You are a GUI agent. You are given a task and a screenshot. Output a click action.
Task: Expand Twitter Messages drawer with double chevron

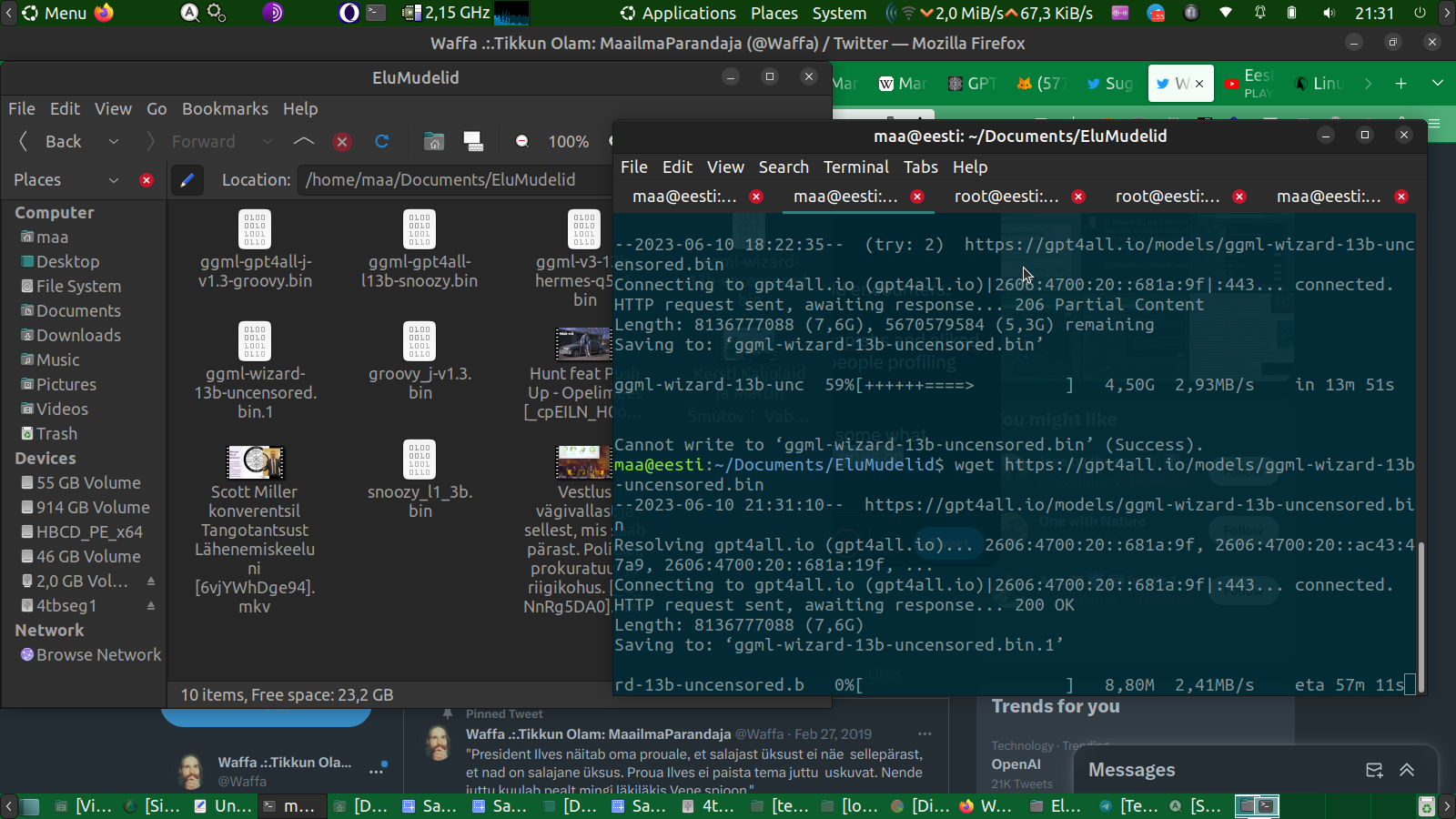click(x=1407, y=770)
